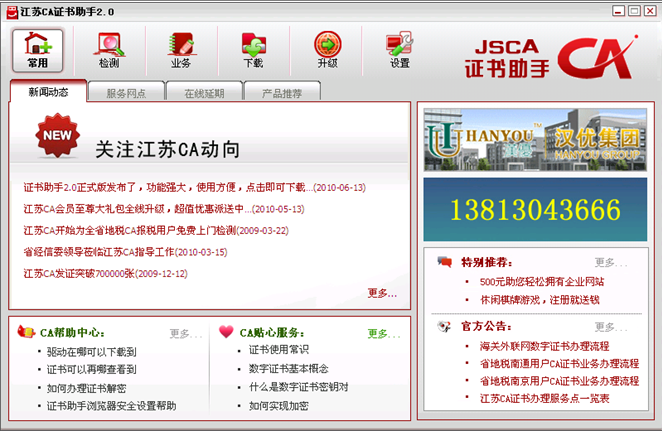
Task: Select the 常用 home toolbar icon
Action: point(38,51)
